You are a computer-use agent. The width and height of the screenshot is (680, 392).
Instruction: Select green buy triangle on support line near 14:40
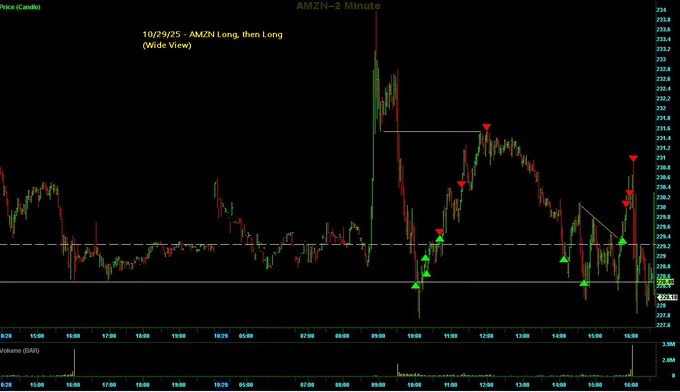coord(584,283)
